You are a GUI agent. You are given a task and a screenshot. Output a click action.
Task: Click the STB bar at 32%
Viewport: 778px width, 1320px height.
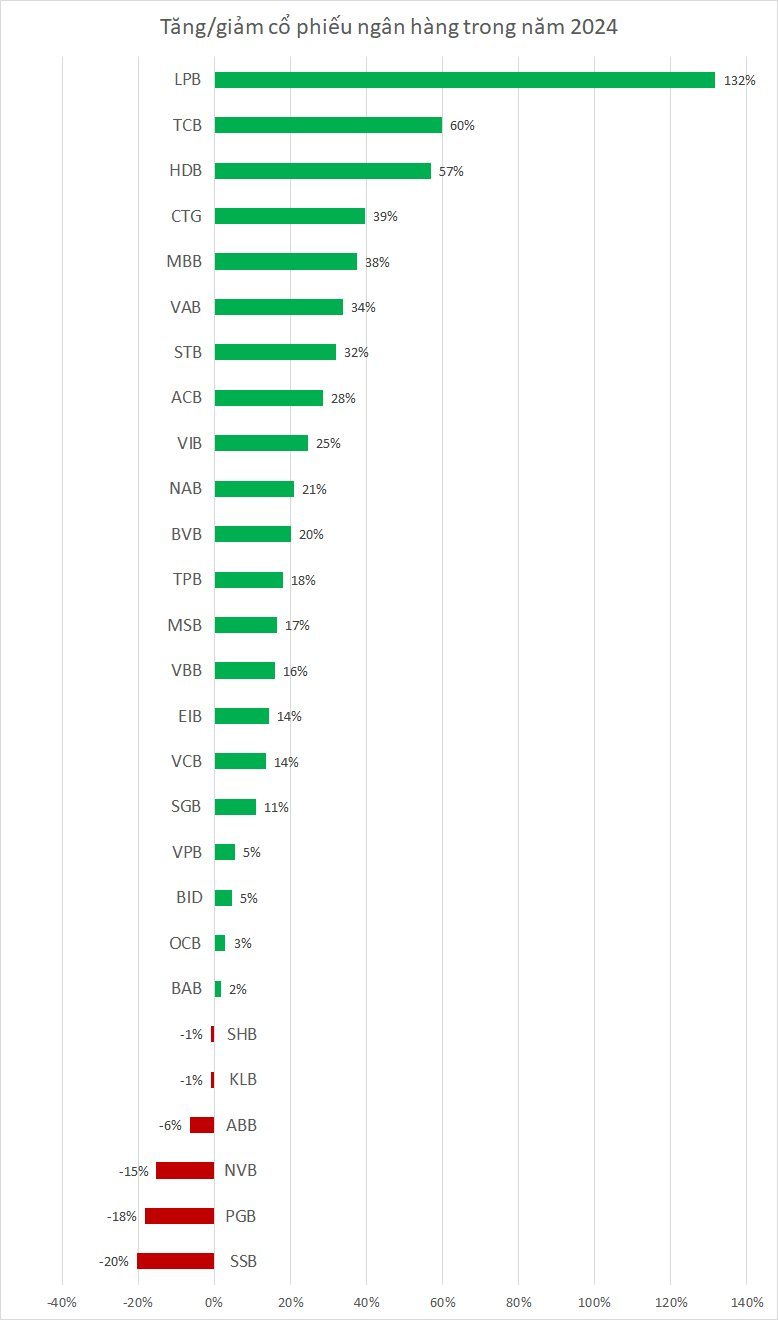point(275,352)
